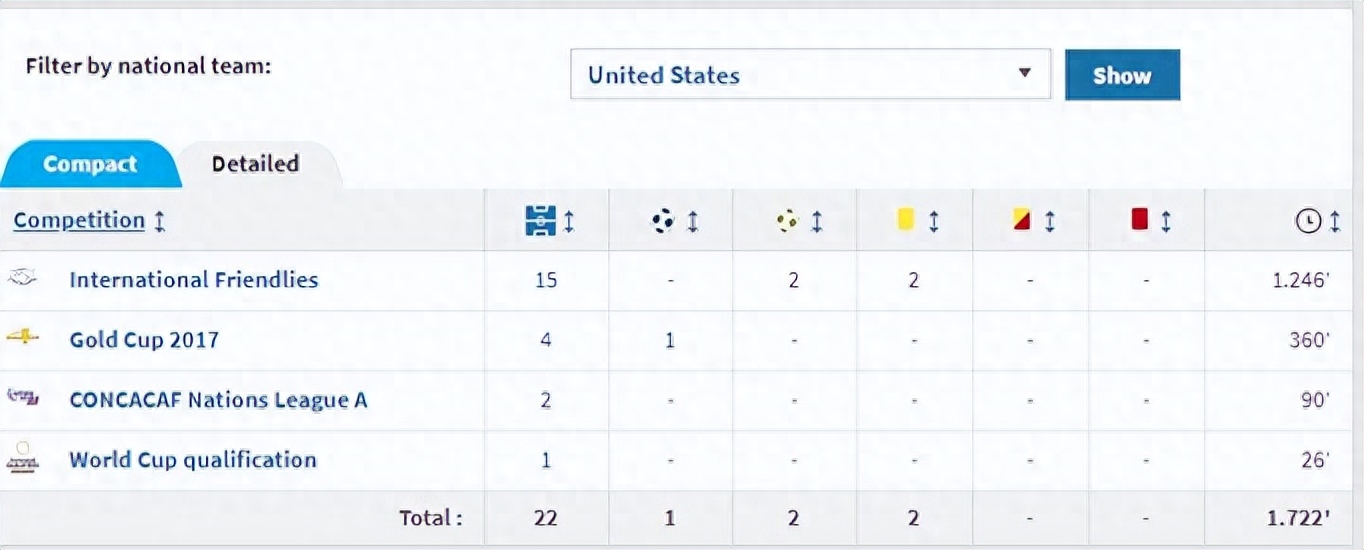The image size is (1364, 550).
Task: Open the Gold Cup 2017 link
Action: click(x=144, y=340)
